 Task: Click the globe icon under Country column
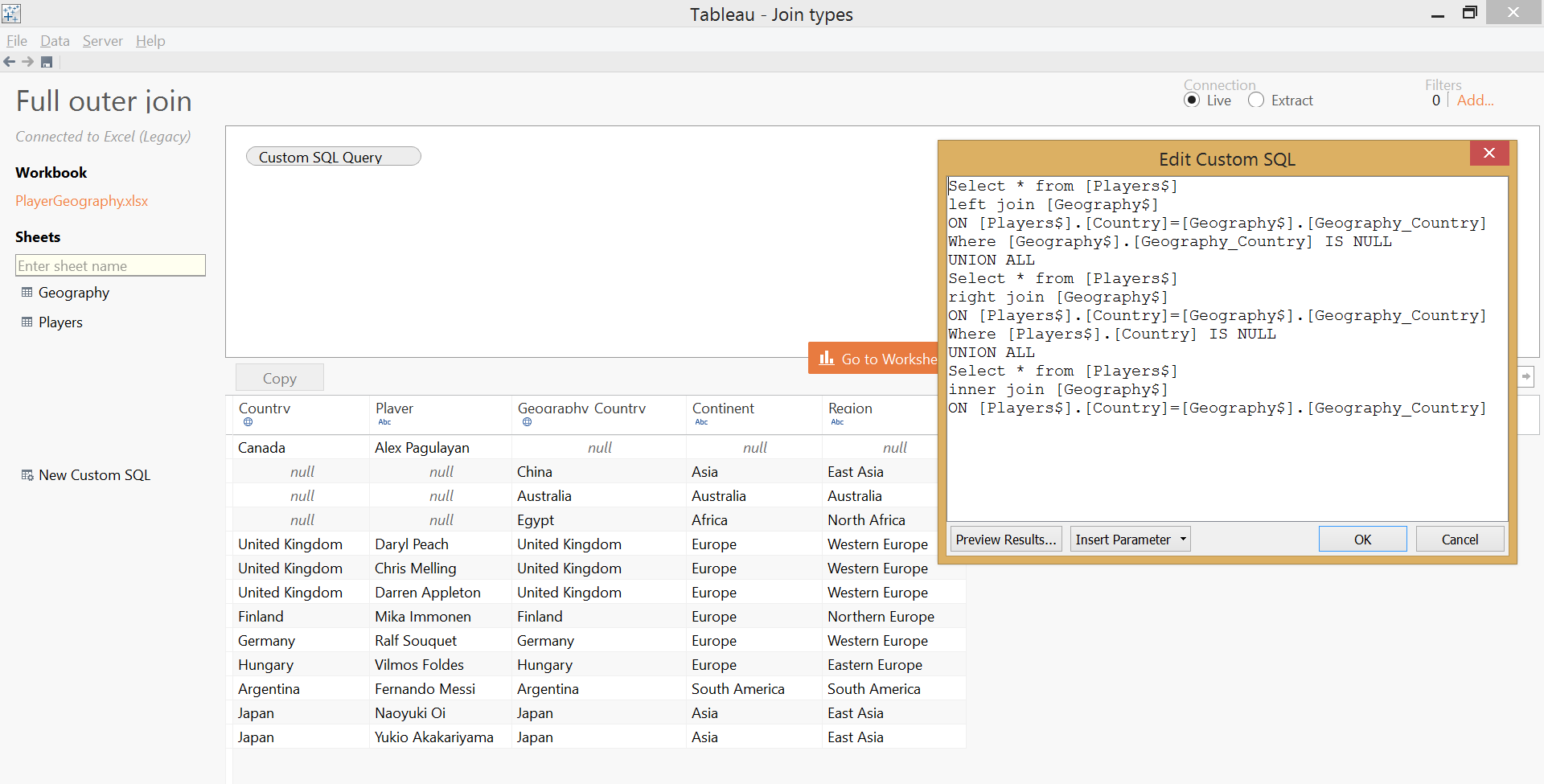248,422
